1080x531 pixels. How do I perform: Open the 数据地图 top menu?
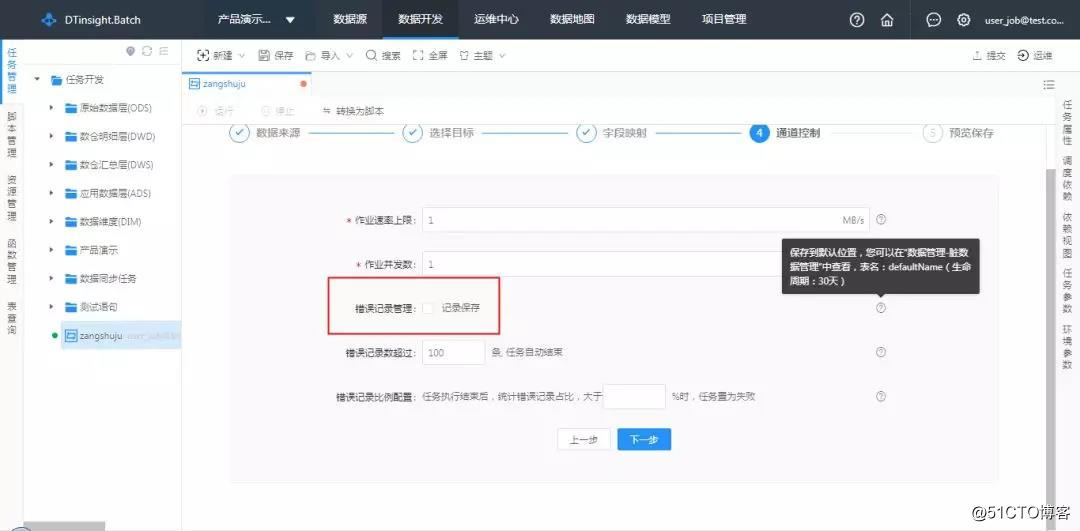click(x=572, y=19)
